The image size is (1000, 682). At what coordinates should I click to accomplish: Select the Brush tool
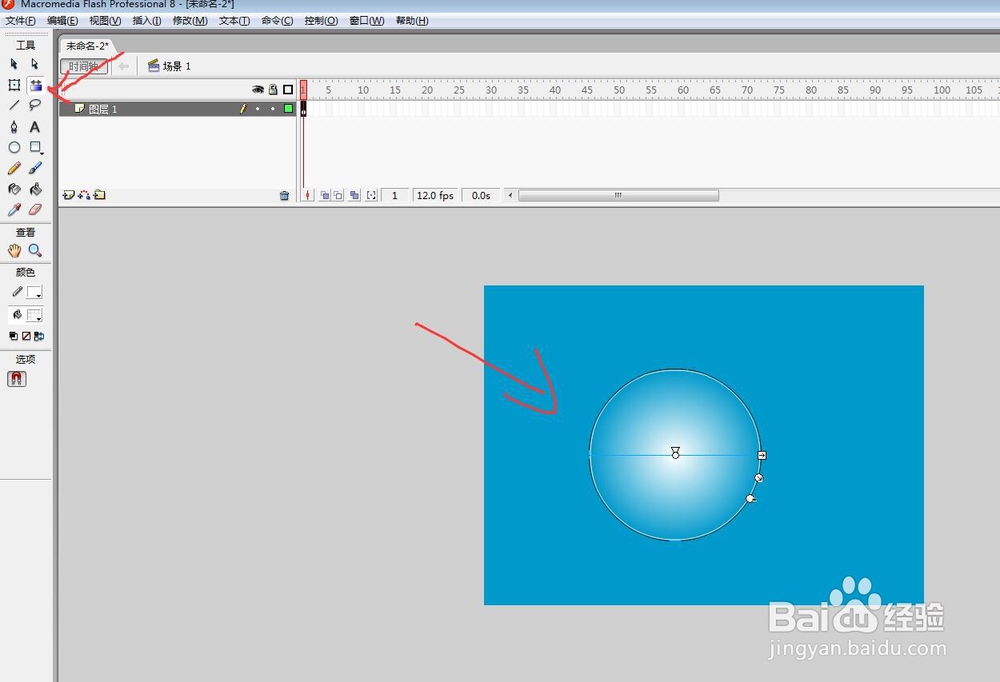pos(35,168)
